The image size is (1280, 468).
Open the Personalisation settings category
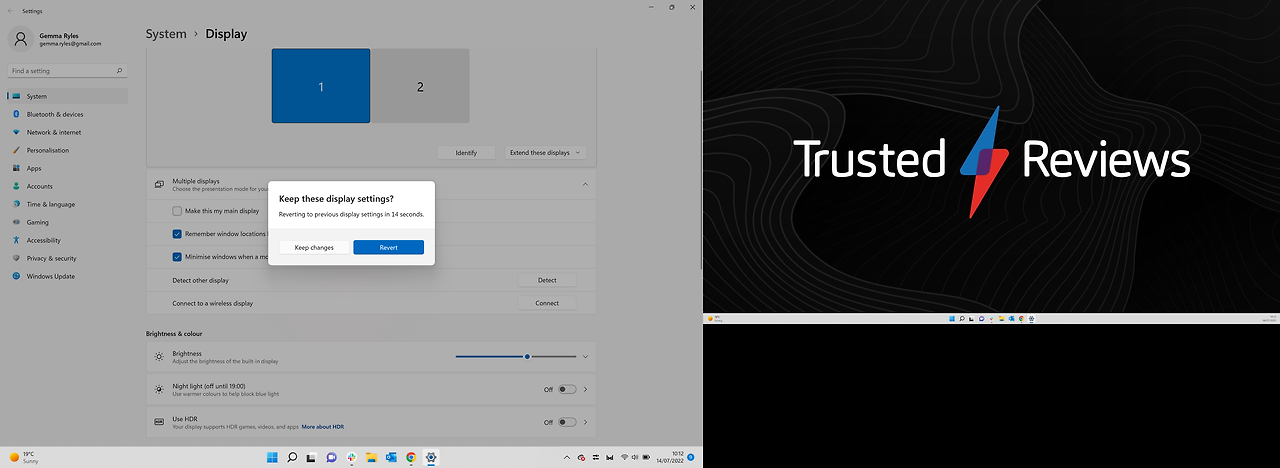tap(68, 150)
